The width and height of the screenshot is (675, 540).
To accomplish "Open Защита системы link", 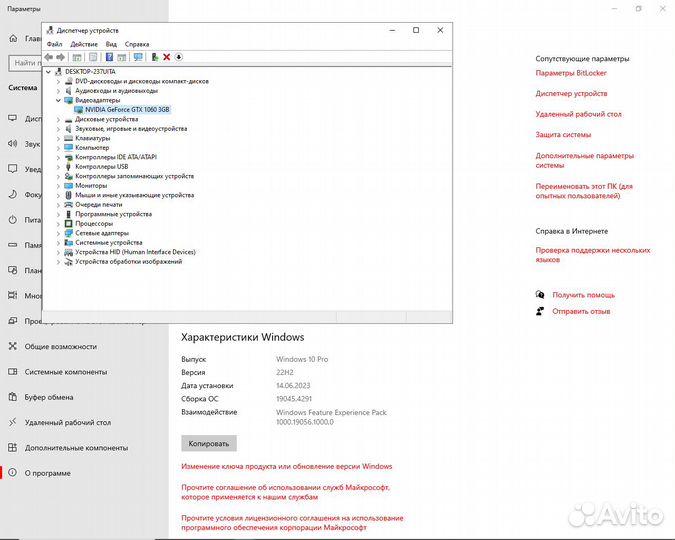I will pos(563,134).
